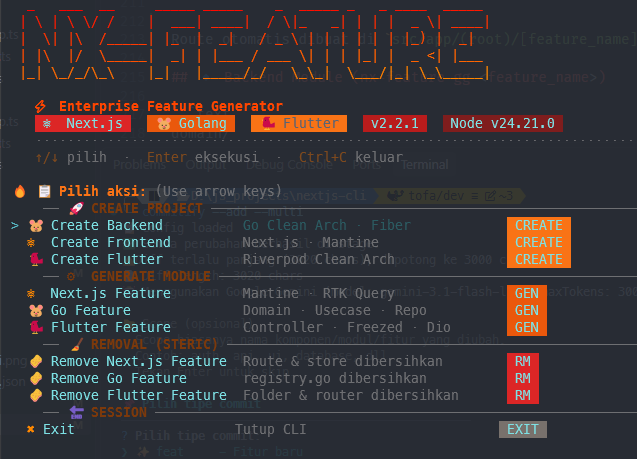Click the bird icon on Create Flutter row

36,260
